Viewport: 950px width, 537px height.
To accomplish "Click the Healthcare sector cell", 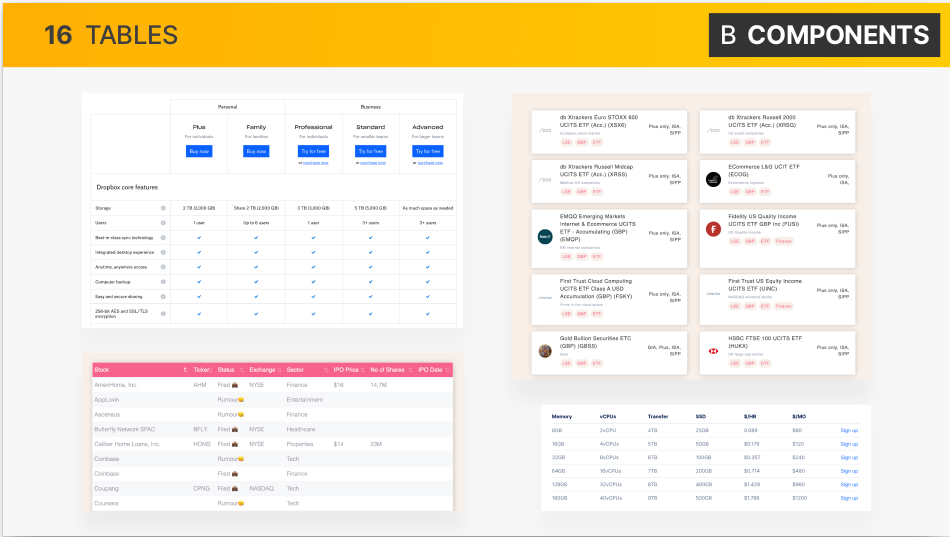I will click(x=301, y=429).
